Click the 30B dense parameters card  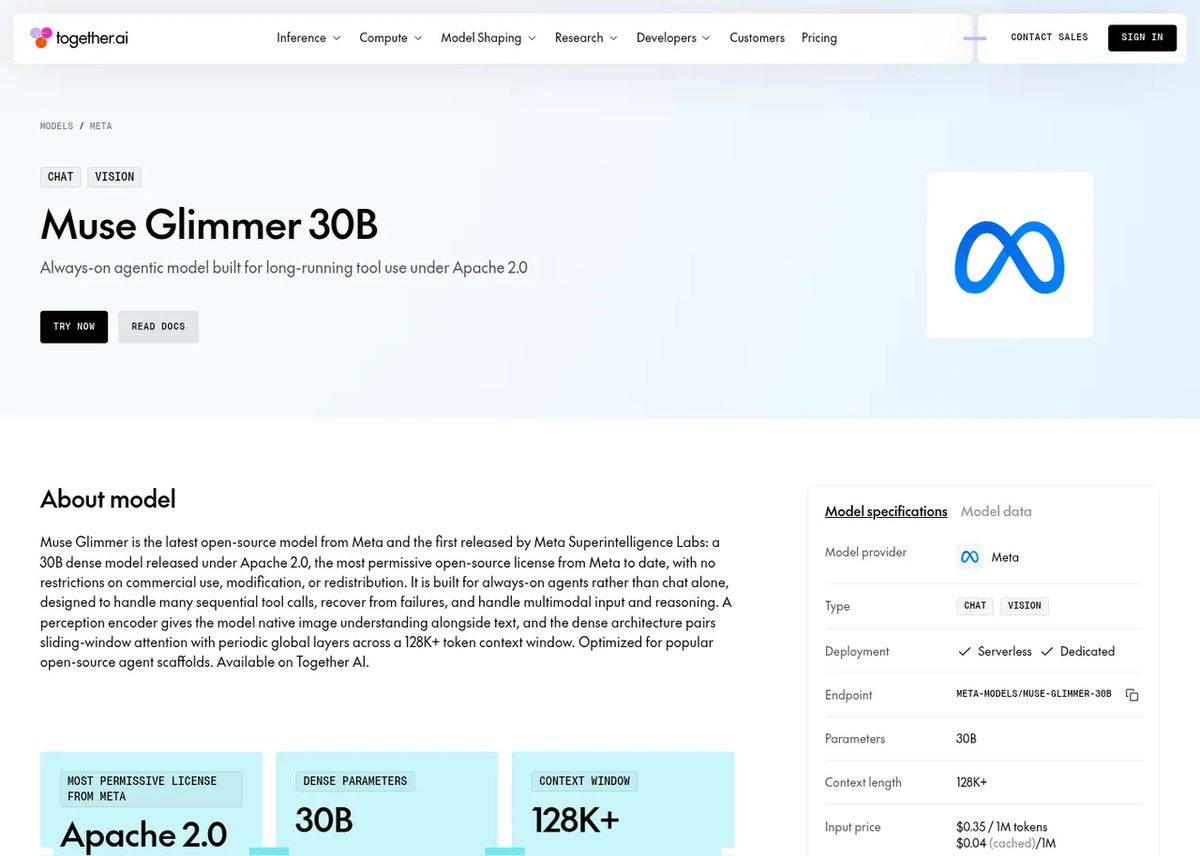pyautogui.click(x=387, y=804)
